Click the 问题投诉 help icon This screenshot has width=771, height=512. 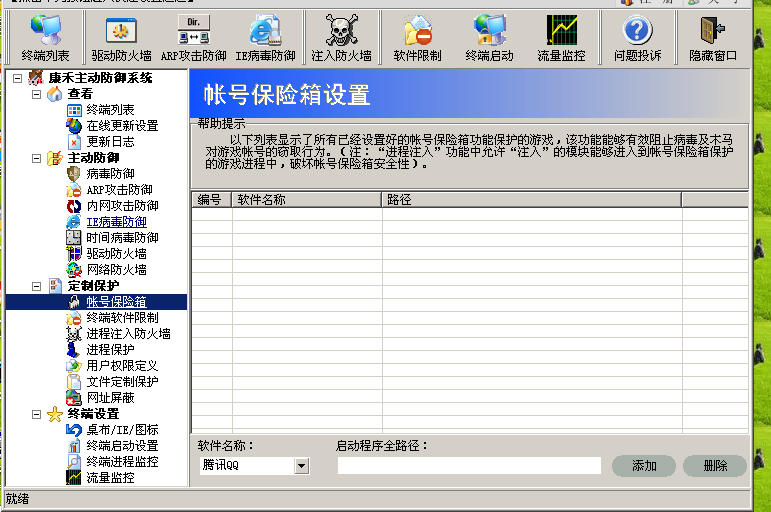point(637,38)
